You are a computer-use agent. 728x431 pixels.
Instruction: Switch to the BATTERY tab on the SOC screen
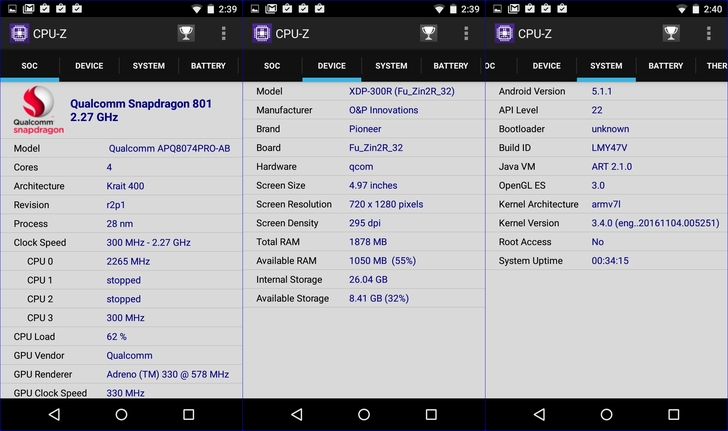pos(208,66)
